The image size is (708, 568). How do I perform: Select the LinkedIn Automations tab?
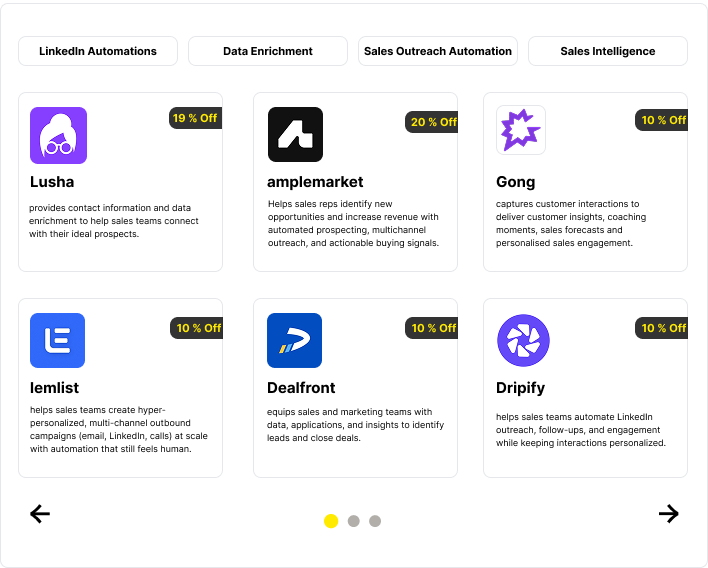tap(98, 51)
